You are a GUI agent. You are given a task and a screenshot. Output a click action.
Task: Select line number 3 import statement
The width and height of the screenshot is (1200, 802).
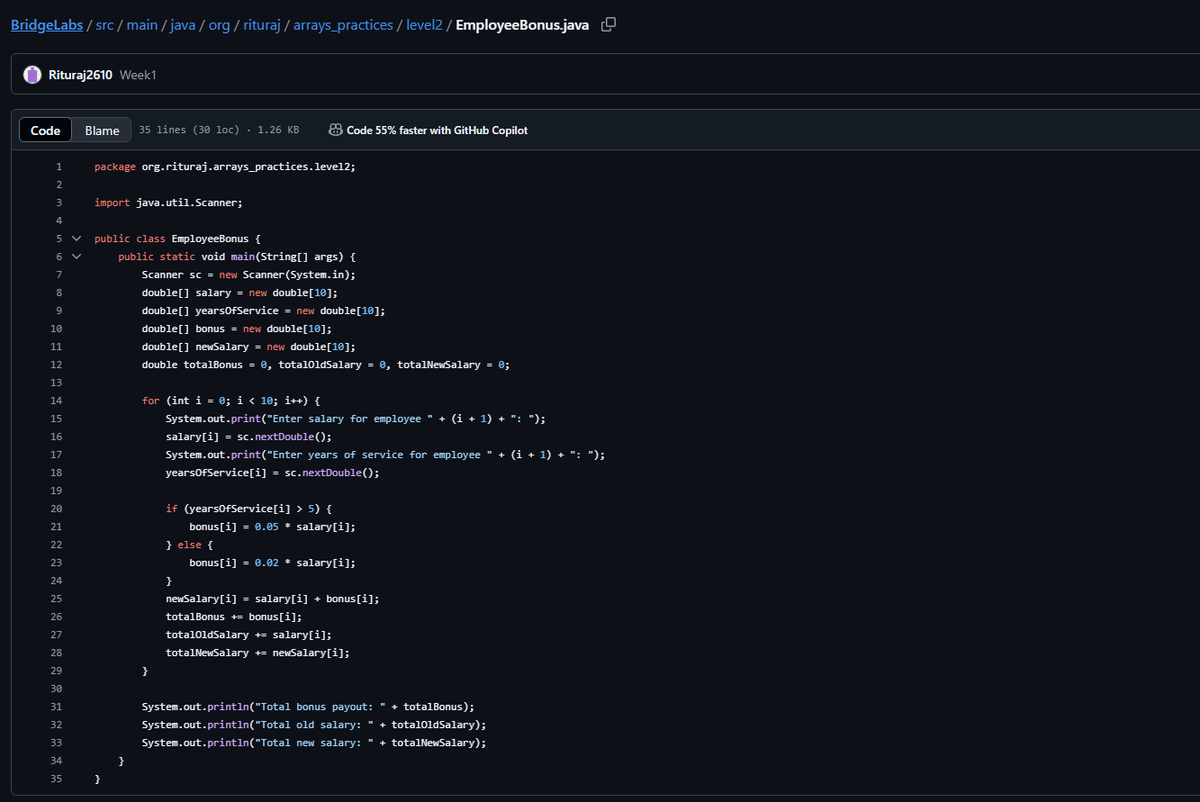coord(59,203)
